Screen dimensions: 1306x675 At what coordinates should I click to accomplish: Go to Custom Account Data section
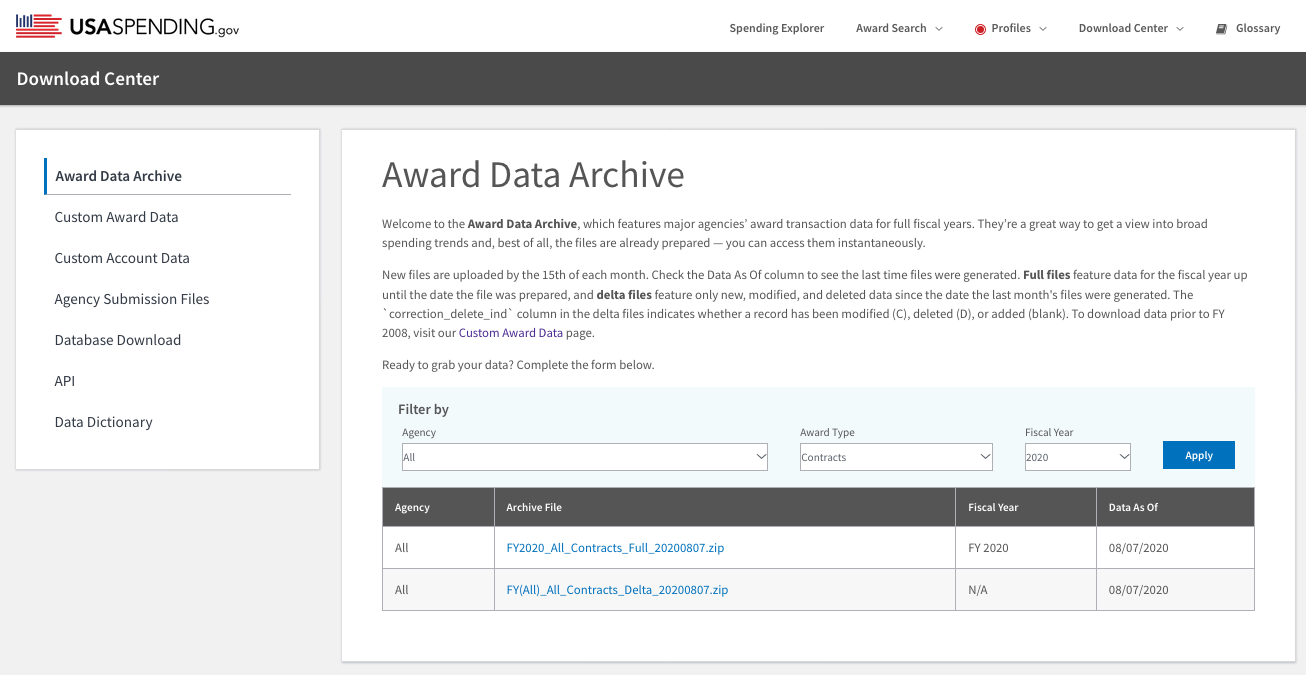122,258
